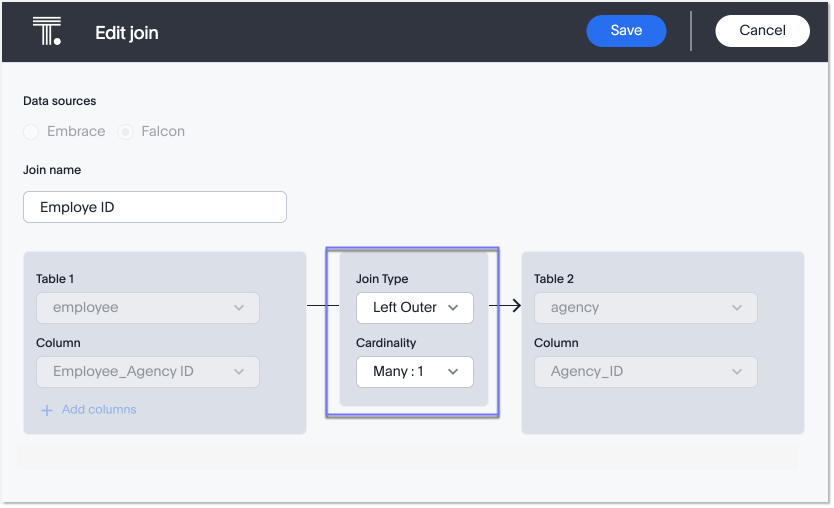Click the ThoughtSpot logo icon
The height and width of the screenshot is (508, 834).
click(x=46, y=31)
